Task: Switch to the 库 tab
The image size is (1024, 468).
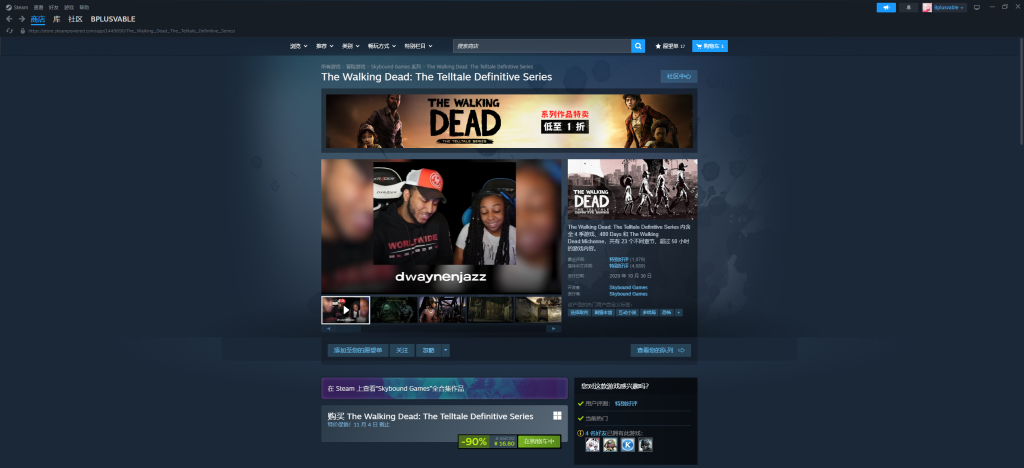Action: pos(57,19)
